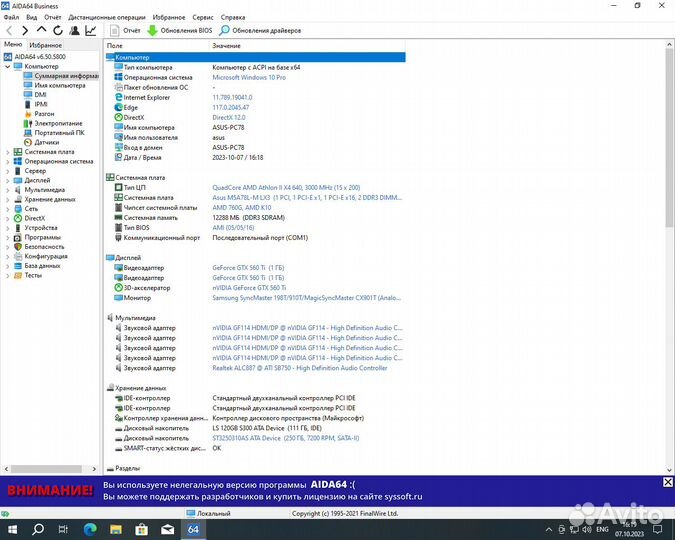Screen dimensions: 675x540
Task: Collapse the Компьютер tree node
Action: [7, 66]
